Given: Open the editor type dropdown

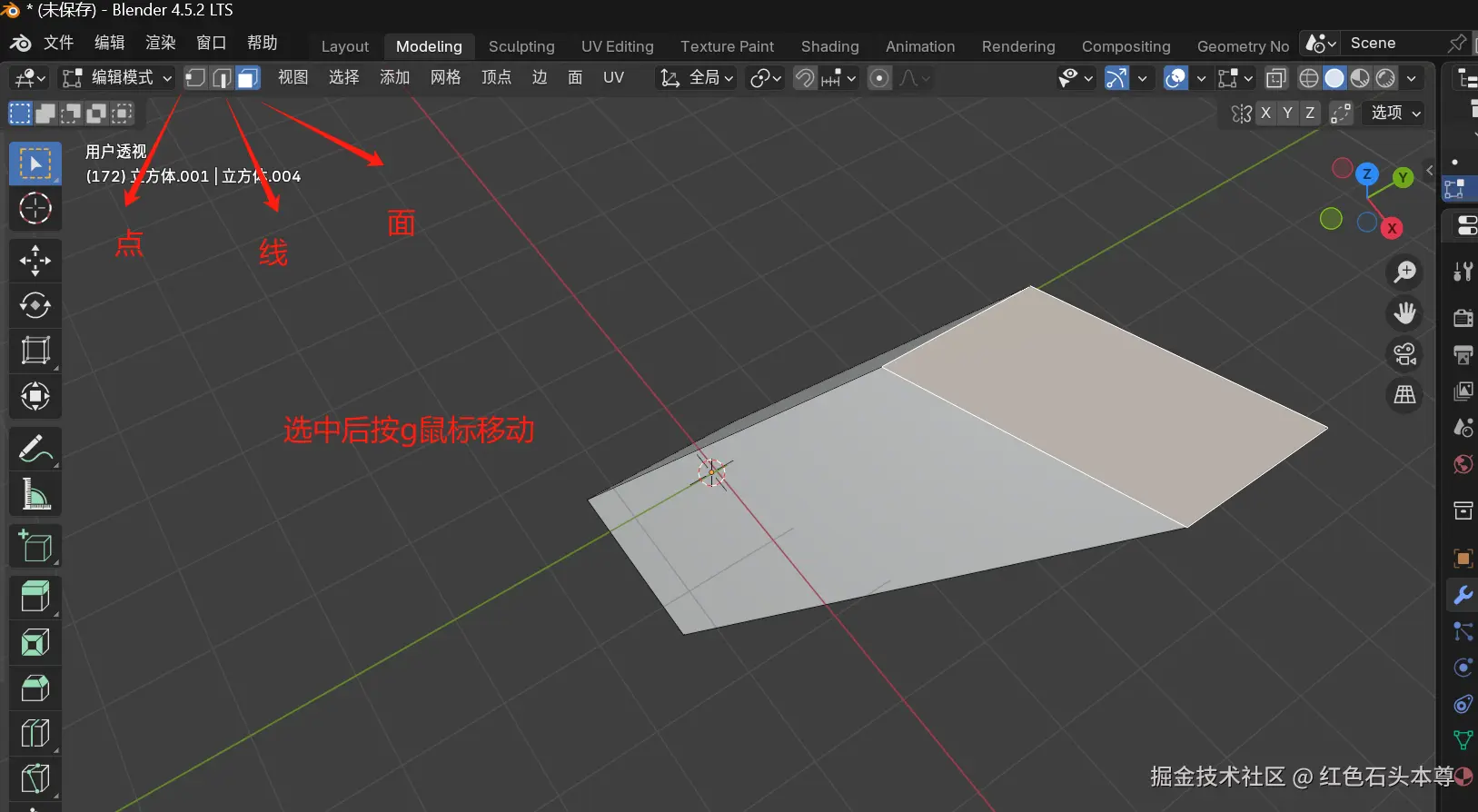Looking at the screenshot, I should coord(30,78).
